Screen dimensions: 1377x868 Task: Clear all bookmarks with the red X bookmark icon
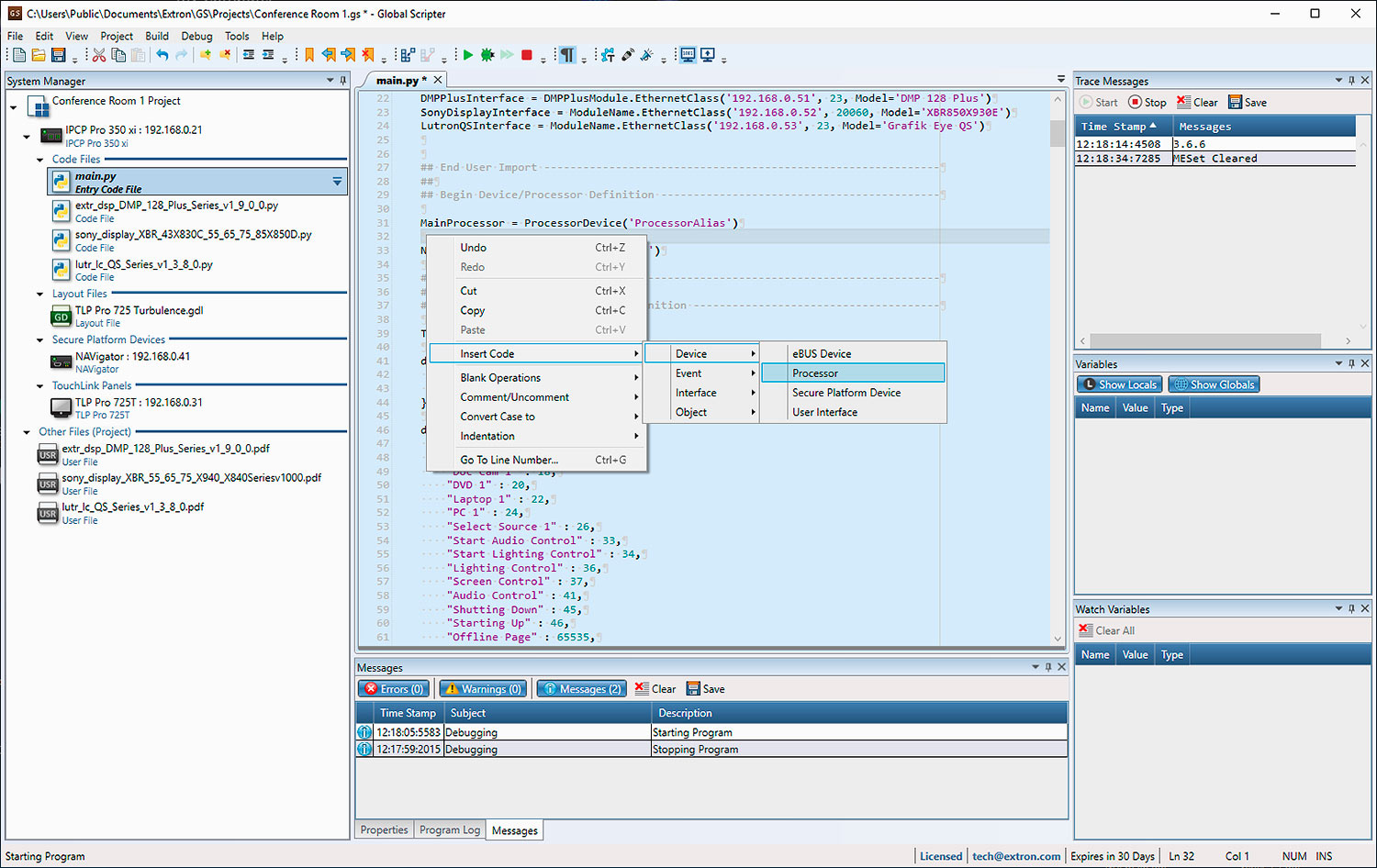tap(367, 55)
